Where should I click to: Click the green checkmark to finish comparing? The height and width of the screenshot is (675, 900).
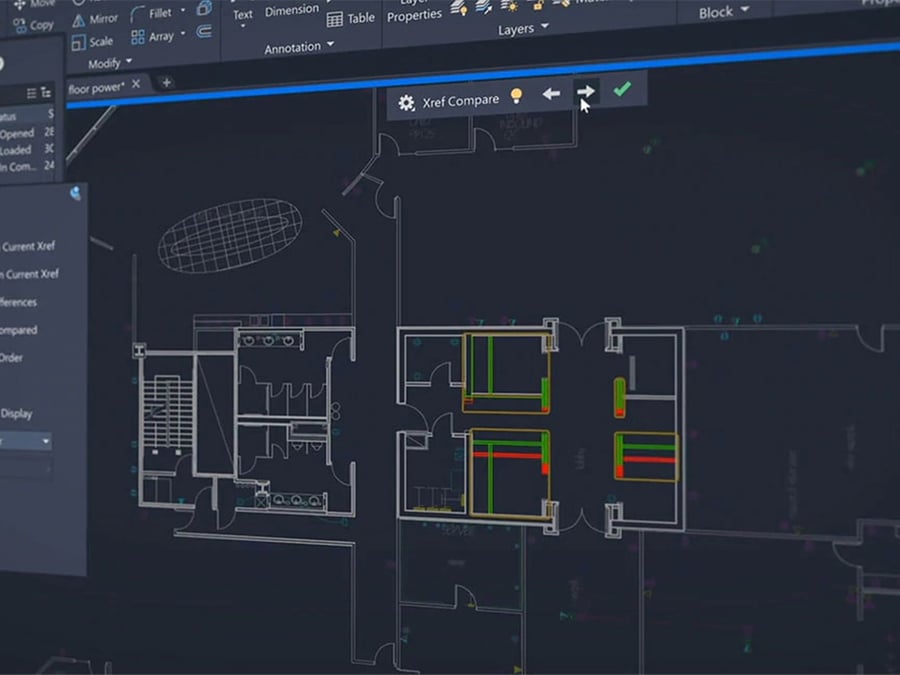pos(623,92)
